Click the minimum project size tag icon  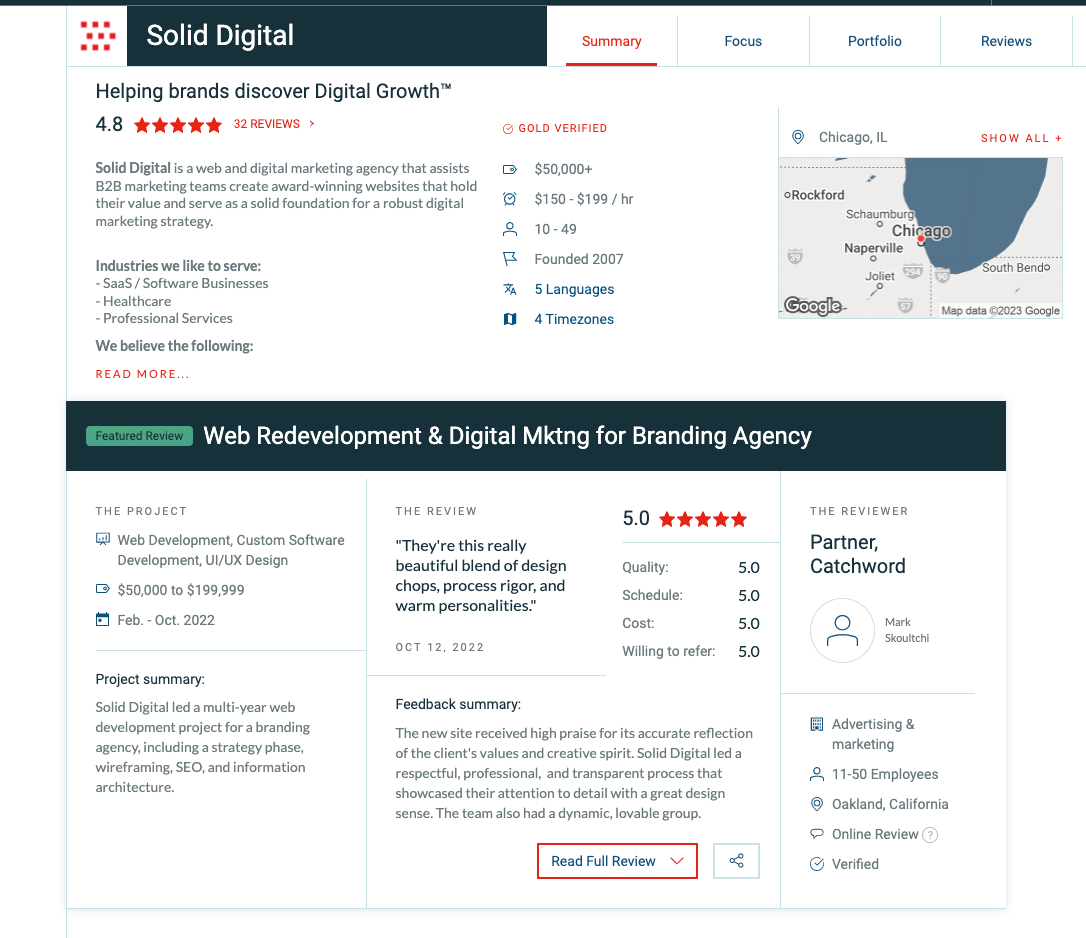(510, 170)
